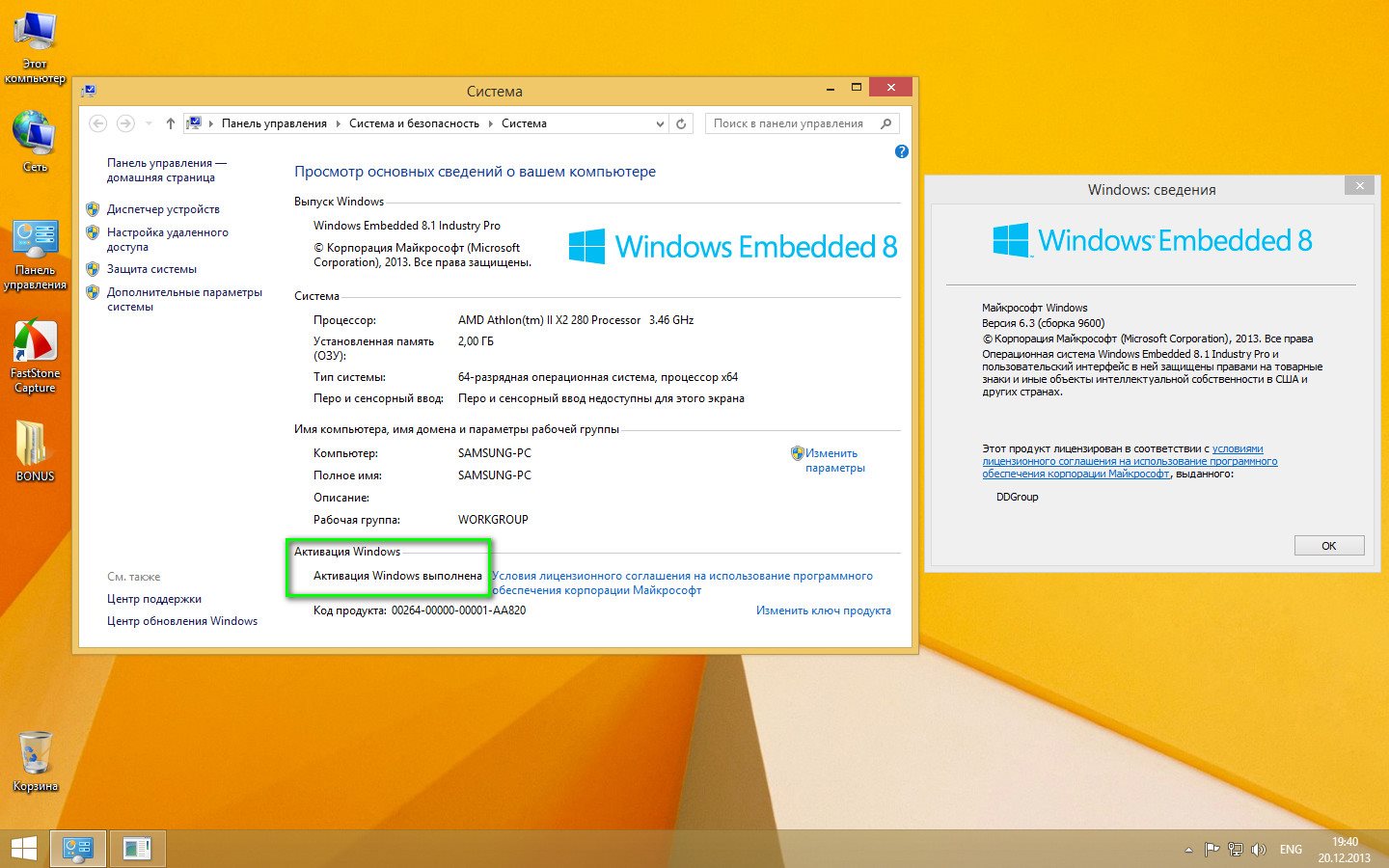Click the address bar computer icon
The width and height of the screenshot is (1389, 868).
pyautogui.click(x=194, y=123)
